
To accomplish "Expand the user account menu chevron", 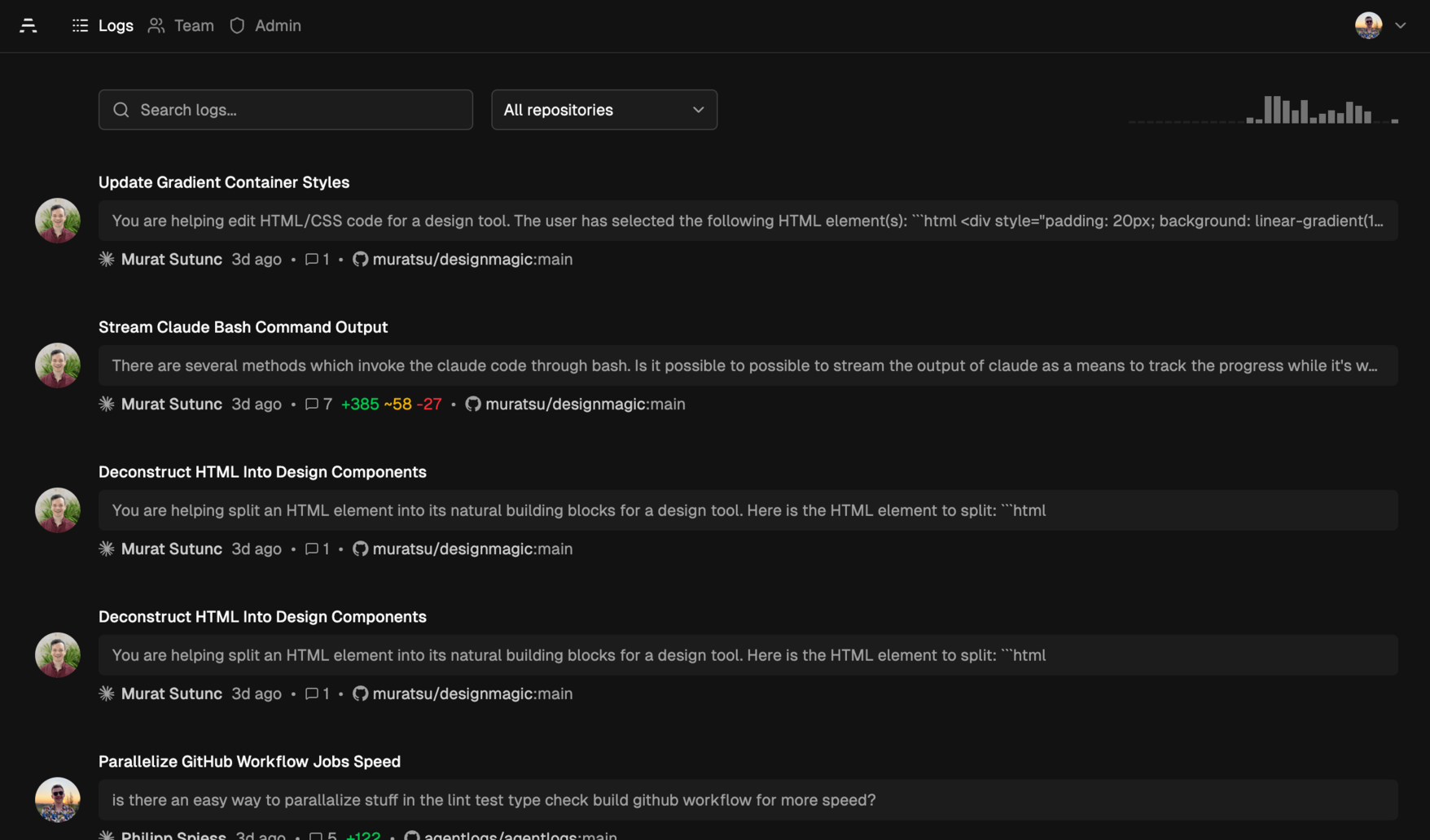I will pyautogui.click(x=1400, y=26).
